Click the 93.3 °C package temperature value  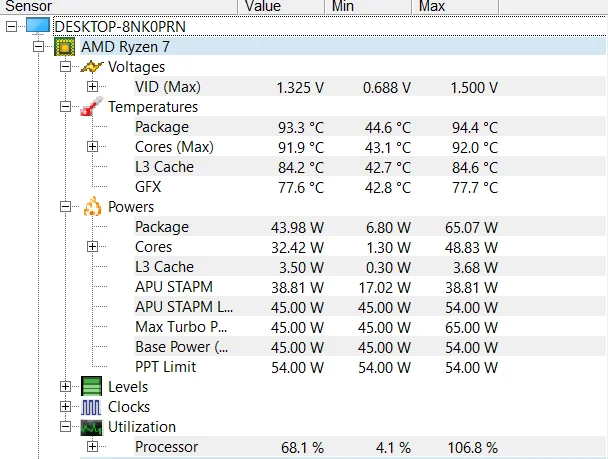[301, 128]
